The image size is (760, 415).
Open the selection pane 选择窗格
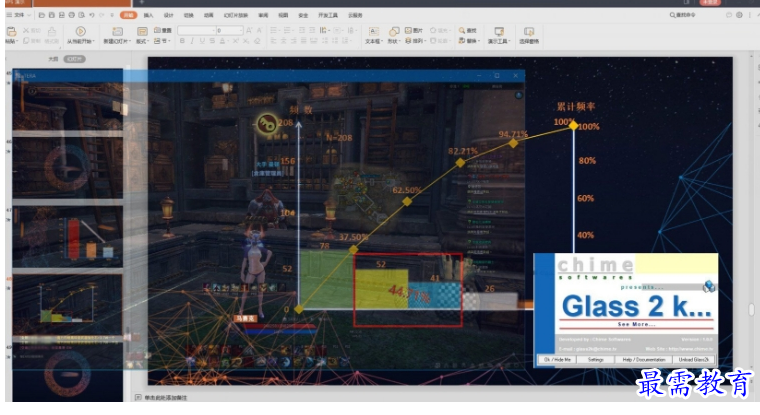tap(529, 35)
